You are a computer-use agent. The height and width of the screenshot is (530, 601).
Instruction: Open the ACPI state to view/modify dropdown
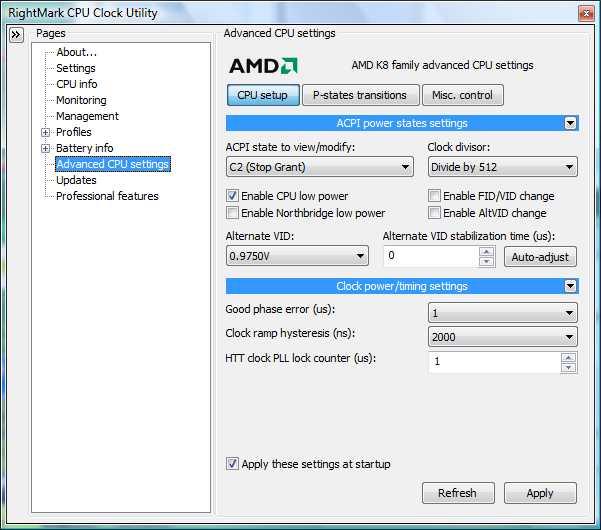320,167
